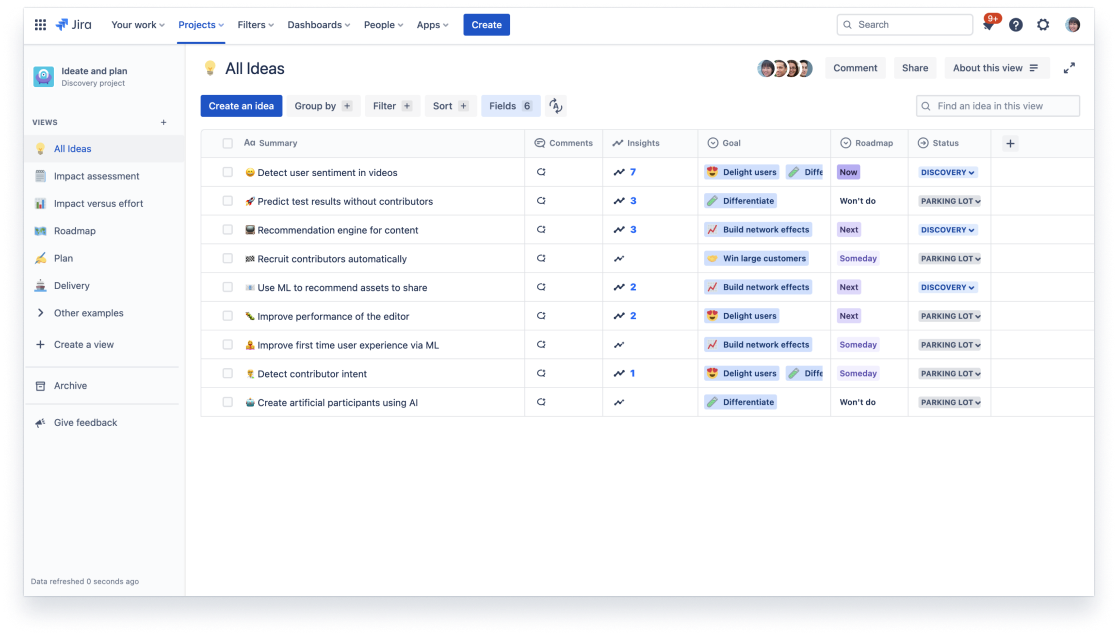Click the comment icon for Detect contributor intent

[x=541, y=374]
